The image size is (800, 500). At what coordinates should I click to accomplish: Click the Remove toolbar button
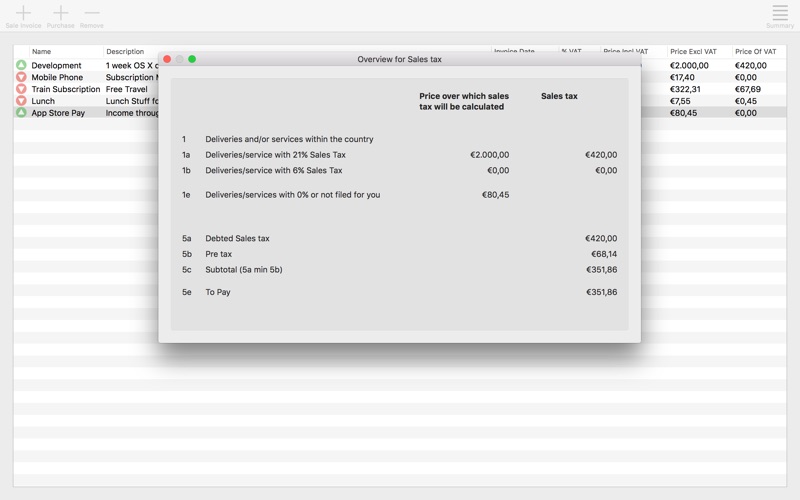[91, 16]
